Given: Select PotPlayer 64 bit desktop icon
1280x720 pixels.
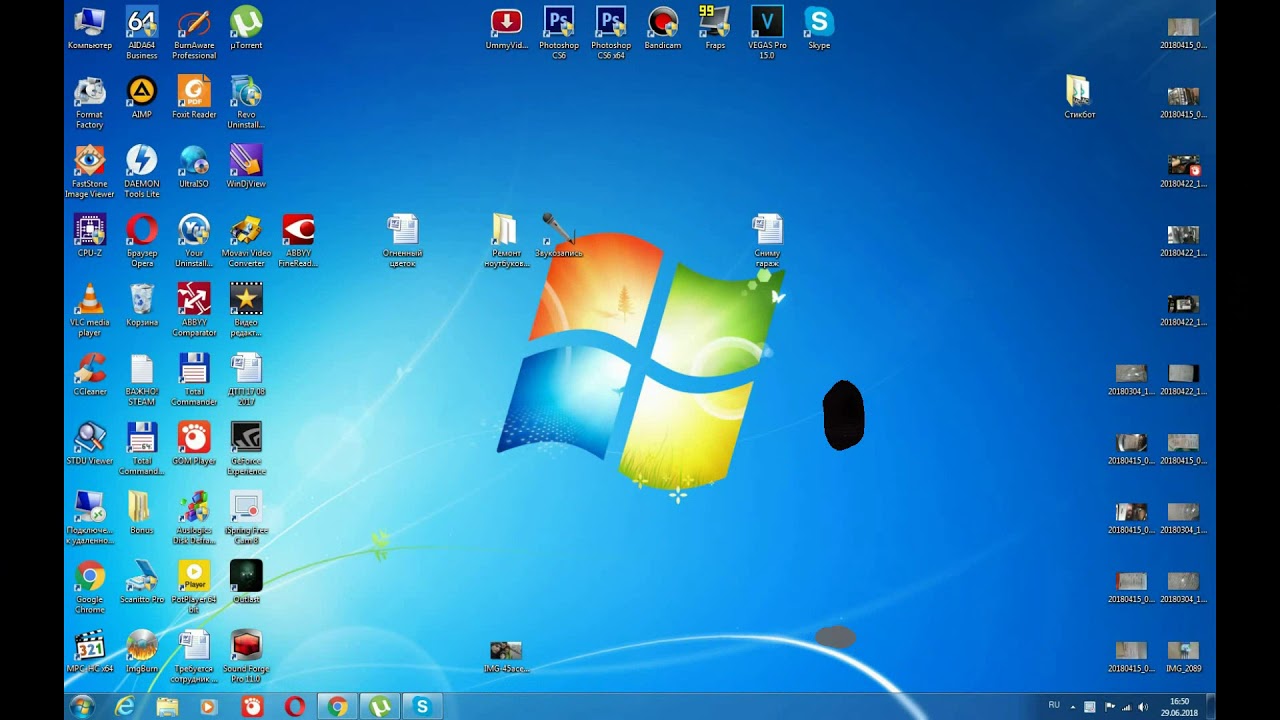Looking at the screenshot, I should [x=194, y=587].
